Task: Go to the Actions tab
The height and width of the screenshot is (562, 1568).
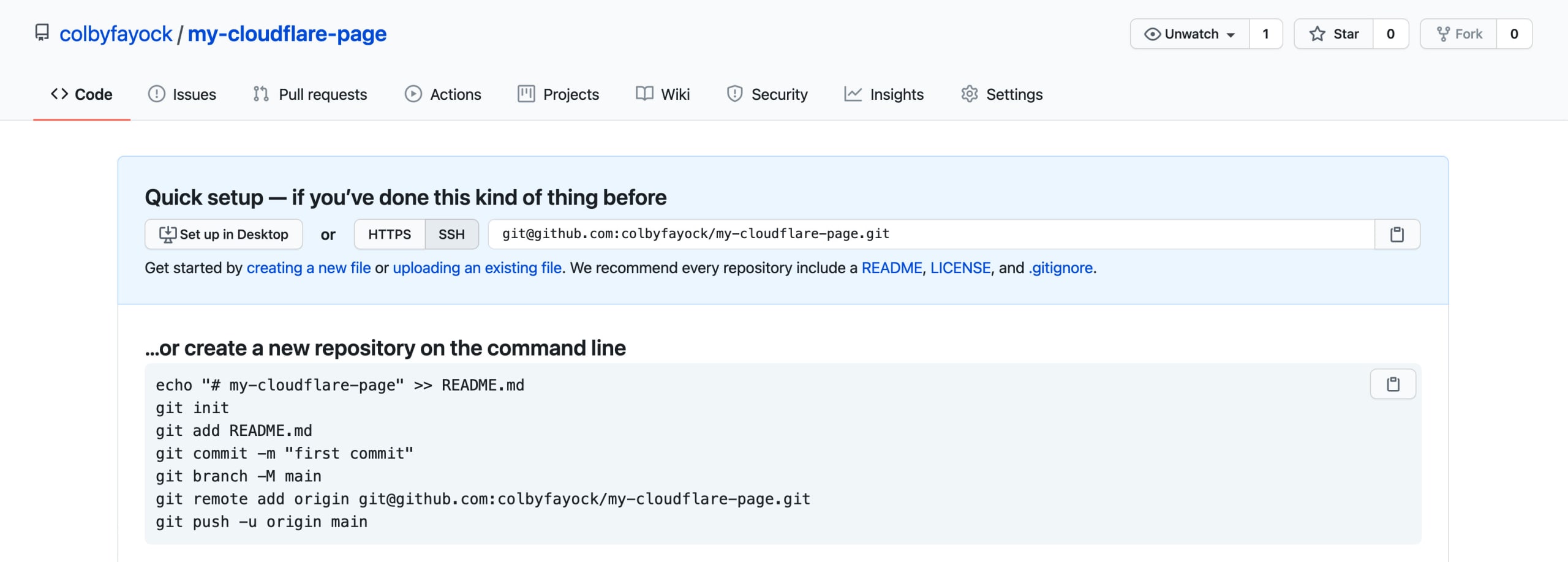Action: [x=443, y=94]
